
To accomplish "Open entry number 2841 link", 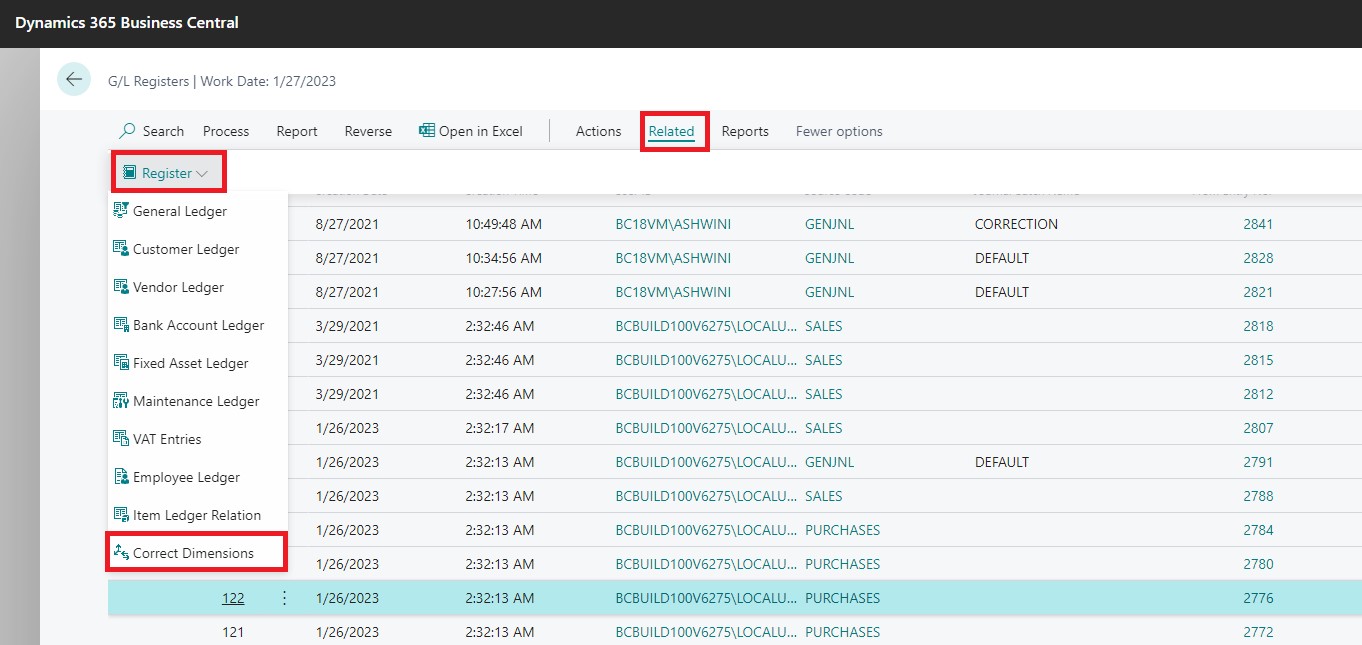I will [1258, 224].
